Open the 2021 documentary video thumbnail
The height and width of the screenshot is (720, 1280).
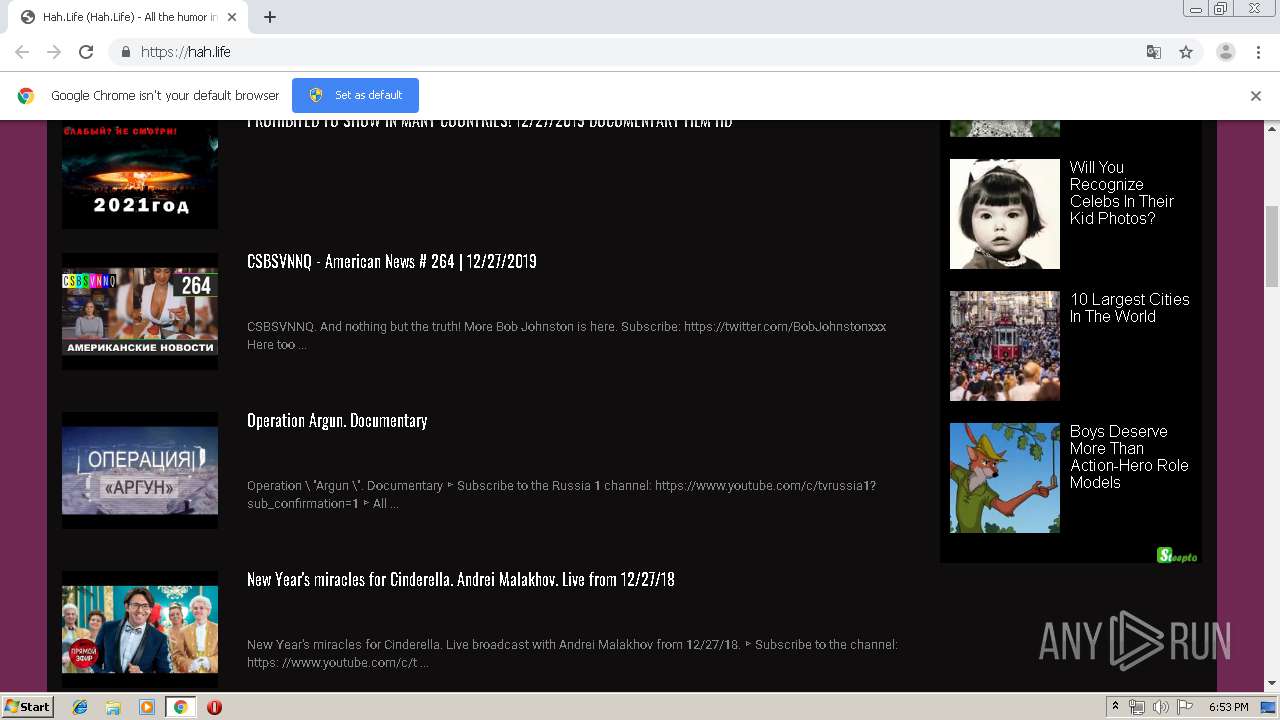click(x=140, y=174)
